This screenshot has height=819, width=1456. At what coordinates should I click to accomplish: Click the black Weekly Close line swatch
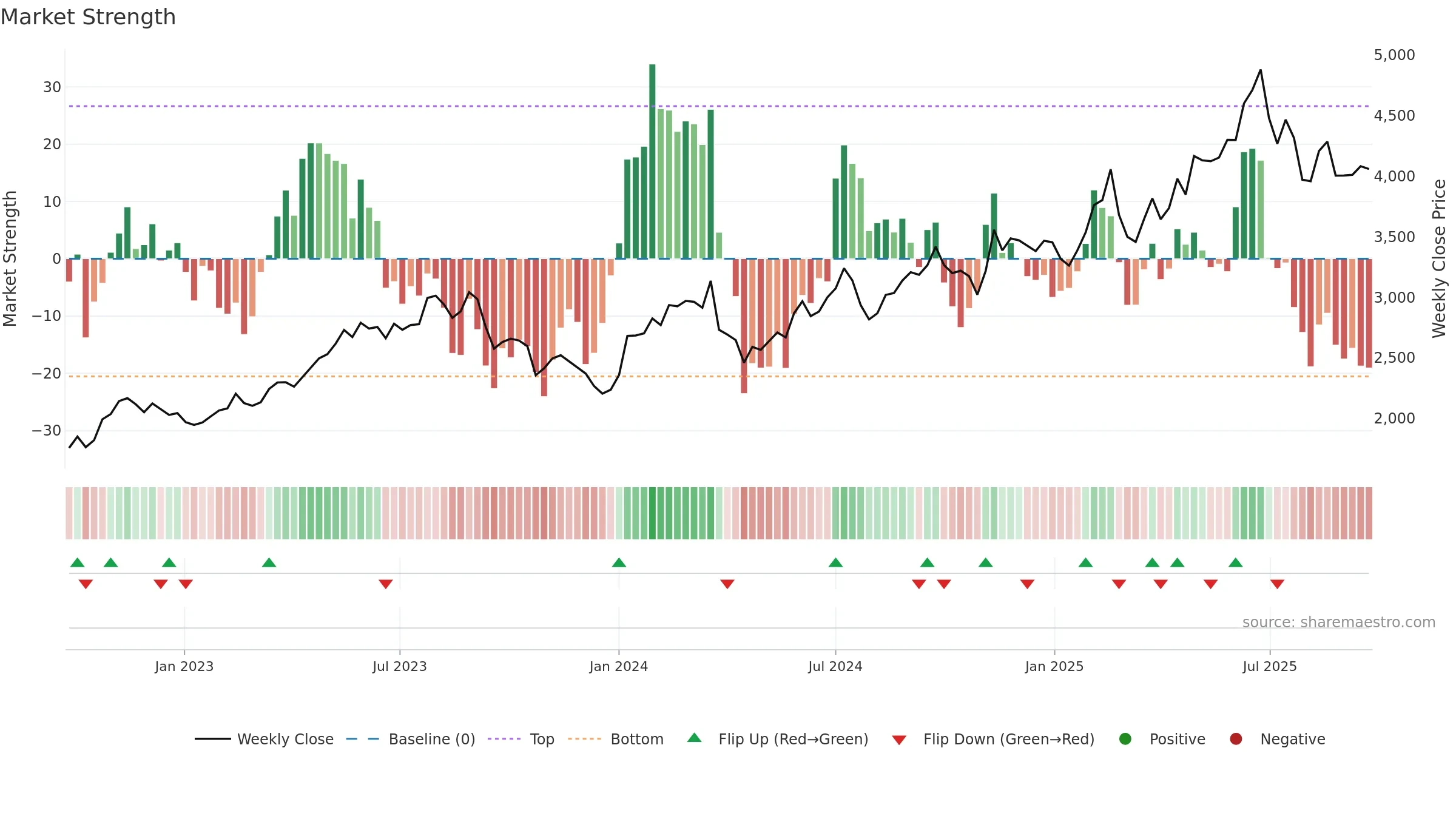(x=212, y=739)
